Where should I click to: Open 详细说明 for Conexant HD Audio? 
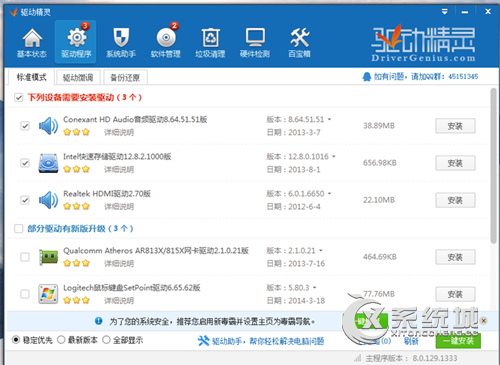click(x=119, y=132)
